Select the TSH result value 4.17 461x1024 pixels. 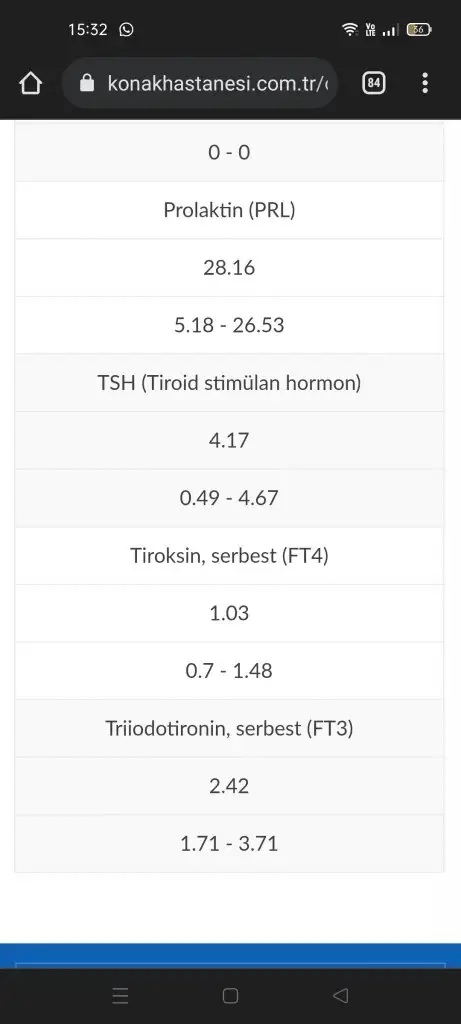pyautogui.click(x=229, y=440)
